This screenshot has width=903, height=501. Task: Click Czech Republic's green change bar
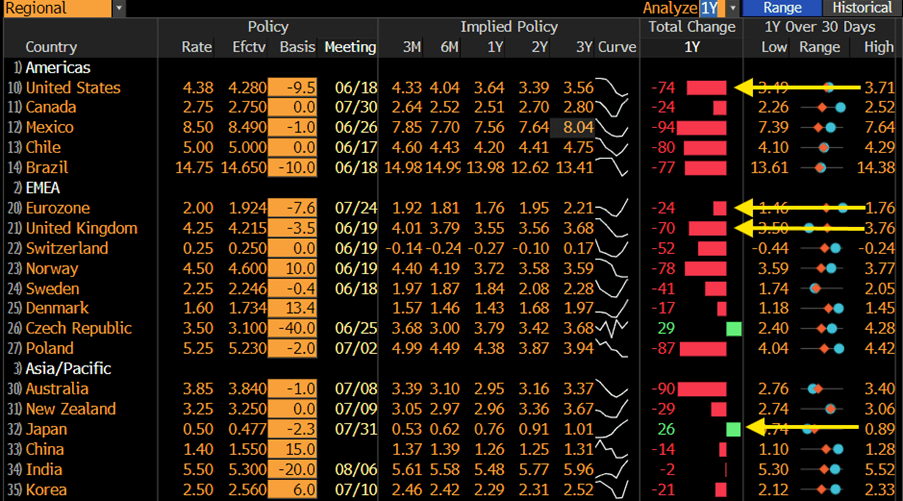734,329
